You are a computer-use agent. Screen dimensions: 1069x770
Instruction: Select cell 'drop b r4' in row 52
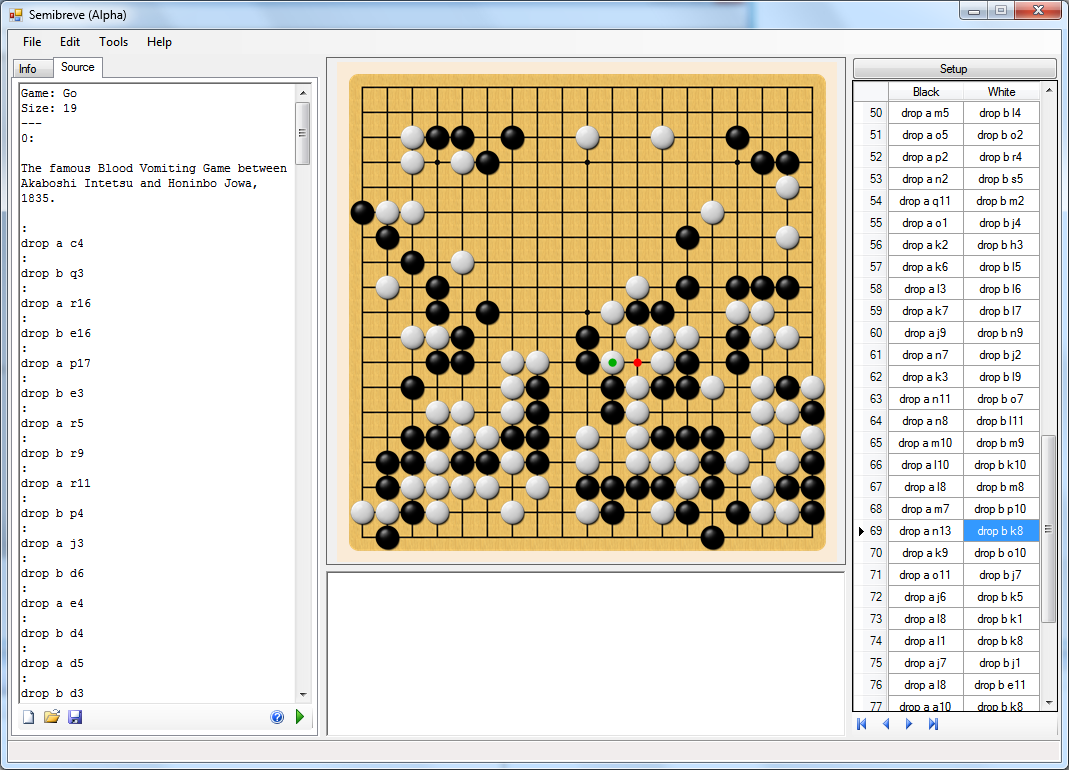click(1000, 157)
